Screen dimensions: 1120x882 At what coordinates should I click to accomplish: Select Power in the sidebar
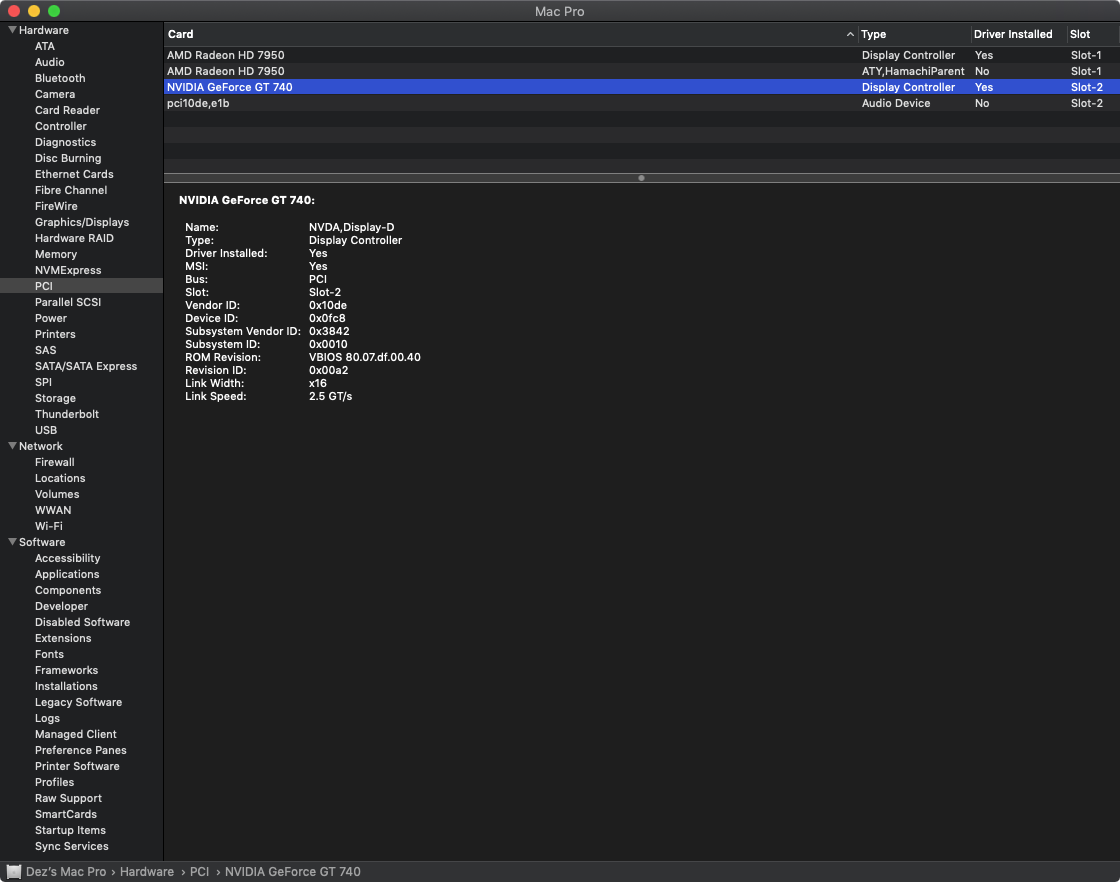(51, 318)
